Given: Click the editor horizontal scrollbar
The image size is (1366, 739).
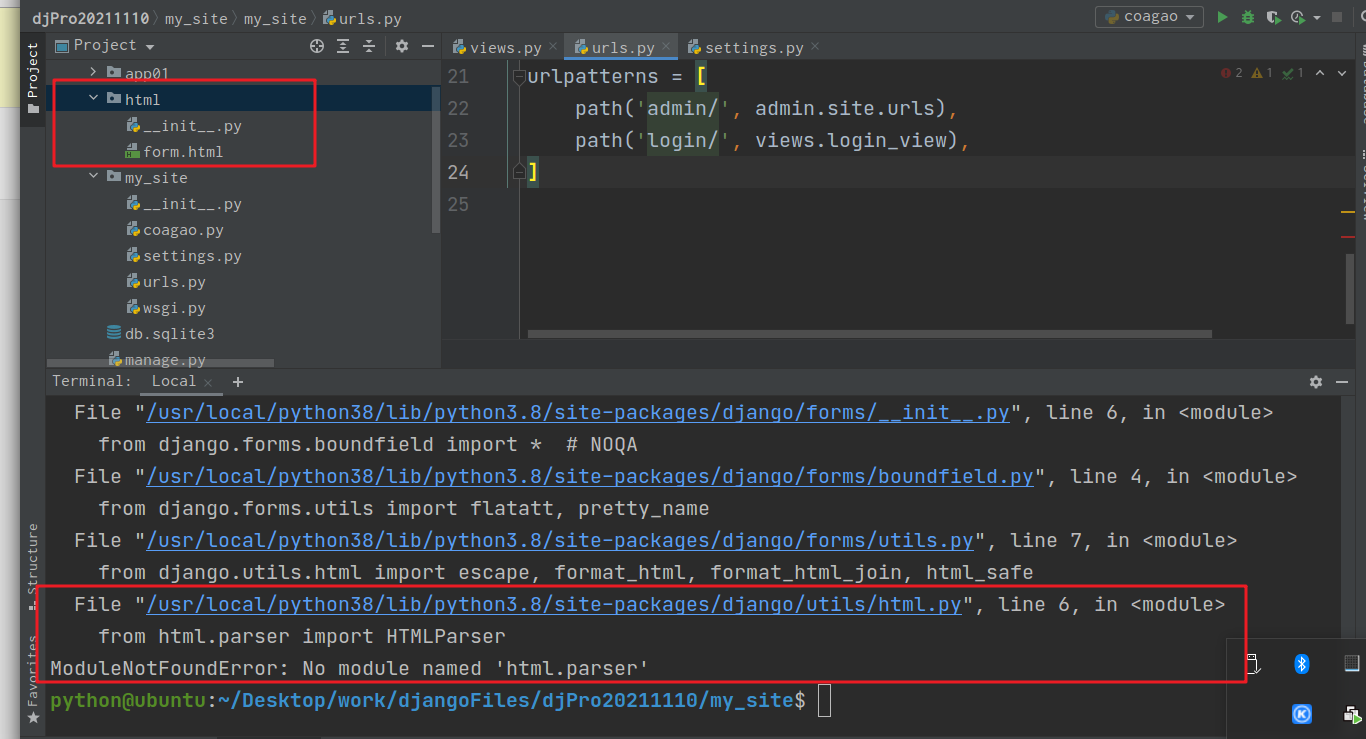Looking at the screenshot, I should pyautogui.click(x=869, y=334).
